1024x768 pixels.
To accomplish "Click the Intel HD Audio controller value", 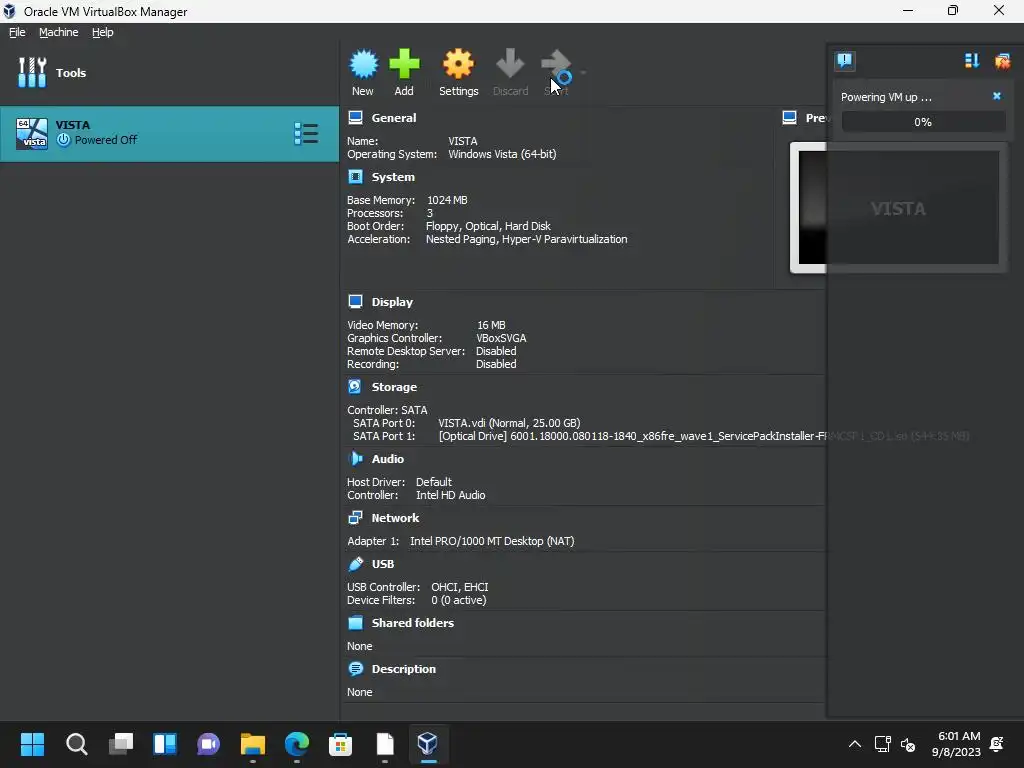I will click(x=451, y=495).
